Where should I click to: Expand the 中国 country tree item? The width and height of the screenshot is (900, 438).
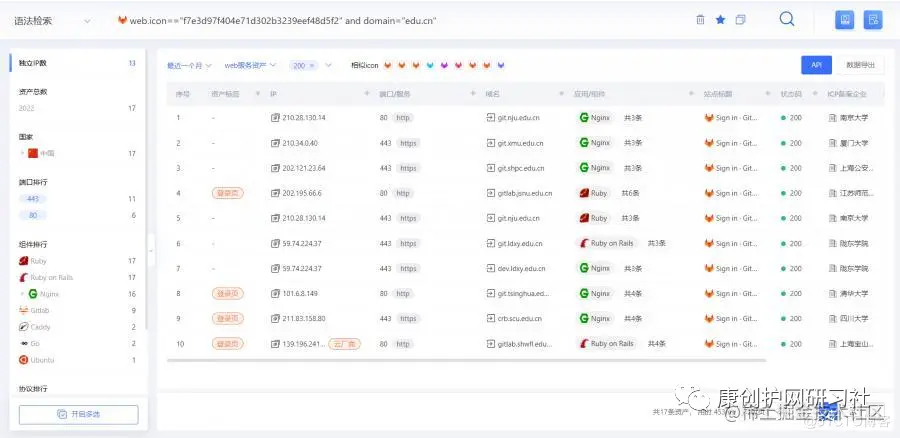(x=23, y=153)
